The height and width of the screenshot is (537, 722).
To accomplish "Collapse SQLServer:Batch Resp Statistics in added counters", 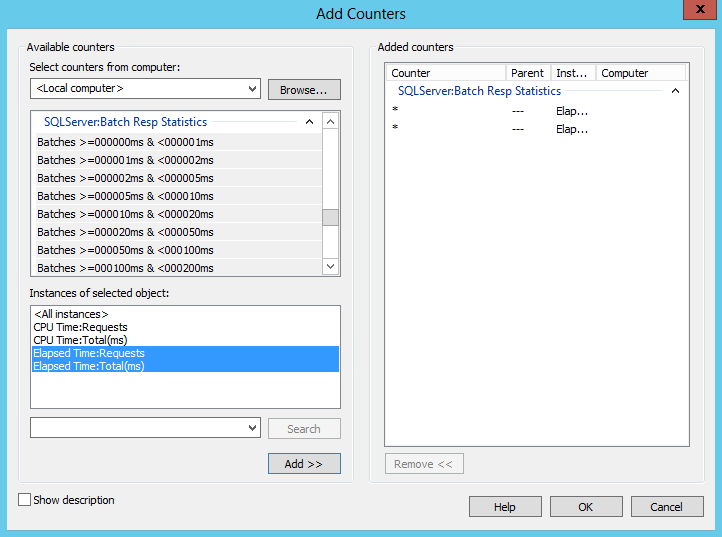I will [x=675, y=91].
